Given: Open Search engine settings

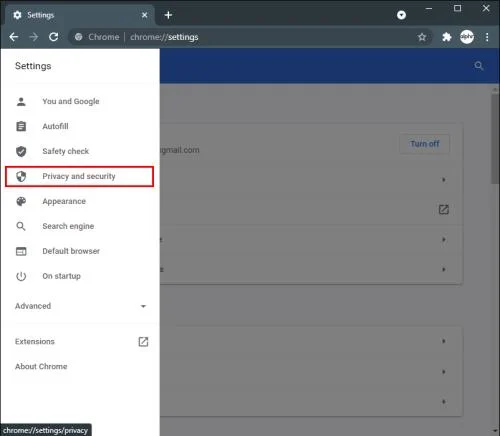Looking at the screenshot, I should (79, 226).
